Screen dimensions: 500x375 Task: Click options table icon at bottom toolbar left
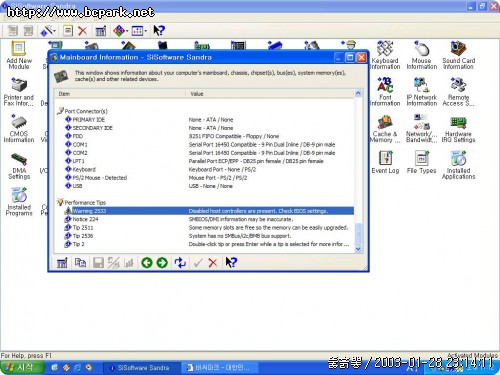(62, 263)
